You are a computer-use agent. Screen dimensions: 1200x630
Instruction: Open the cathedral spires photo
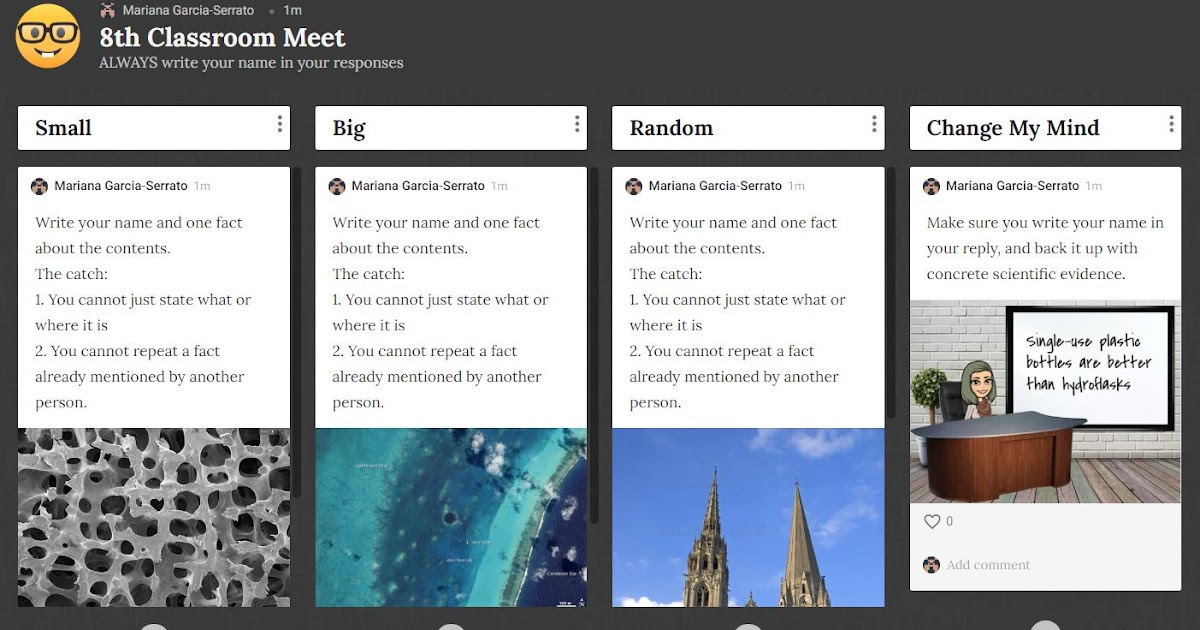[748, 518]
